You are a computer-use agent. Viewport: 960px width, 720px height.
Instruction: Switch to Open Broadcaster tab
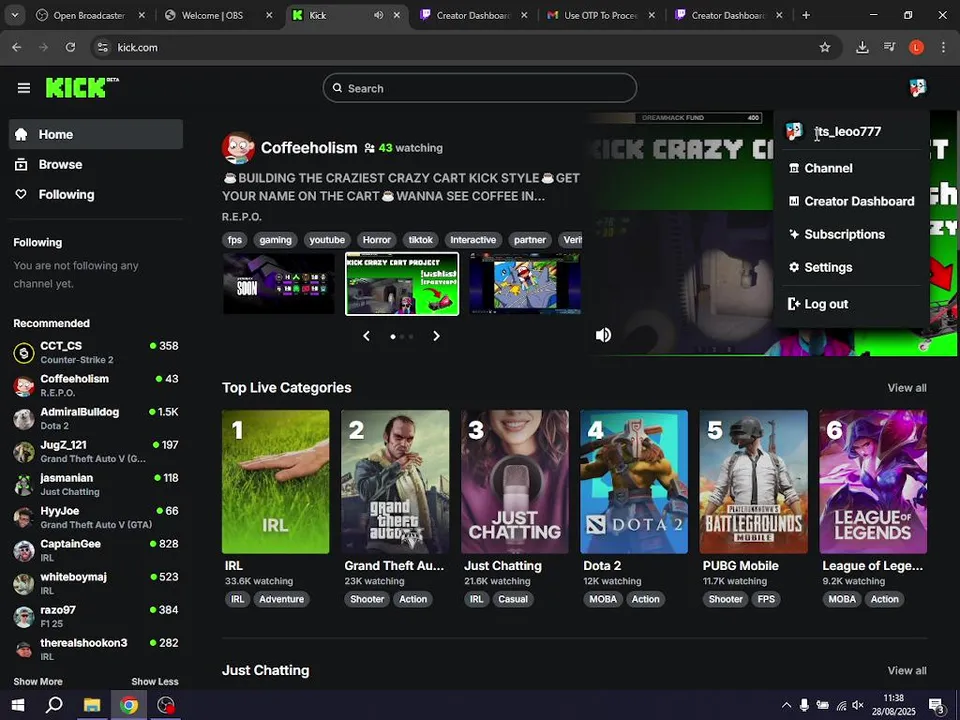pos(91,15)
